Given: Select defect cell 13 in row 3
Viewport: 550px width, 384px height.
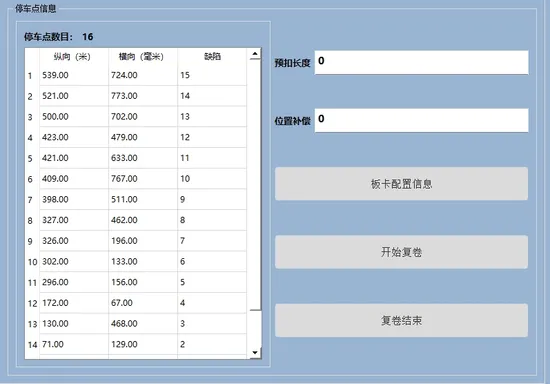Looking at the screenshot, I should [x=212, y=116].
